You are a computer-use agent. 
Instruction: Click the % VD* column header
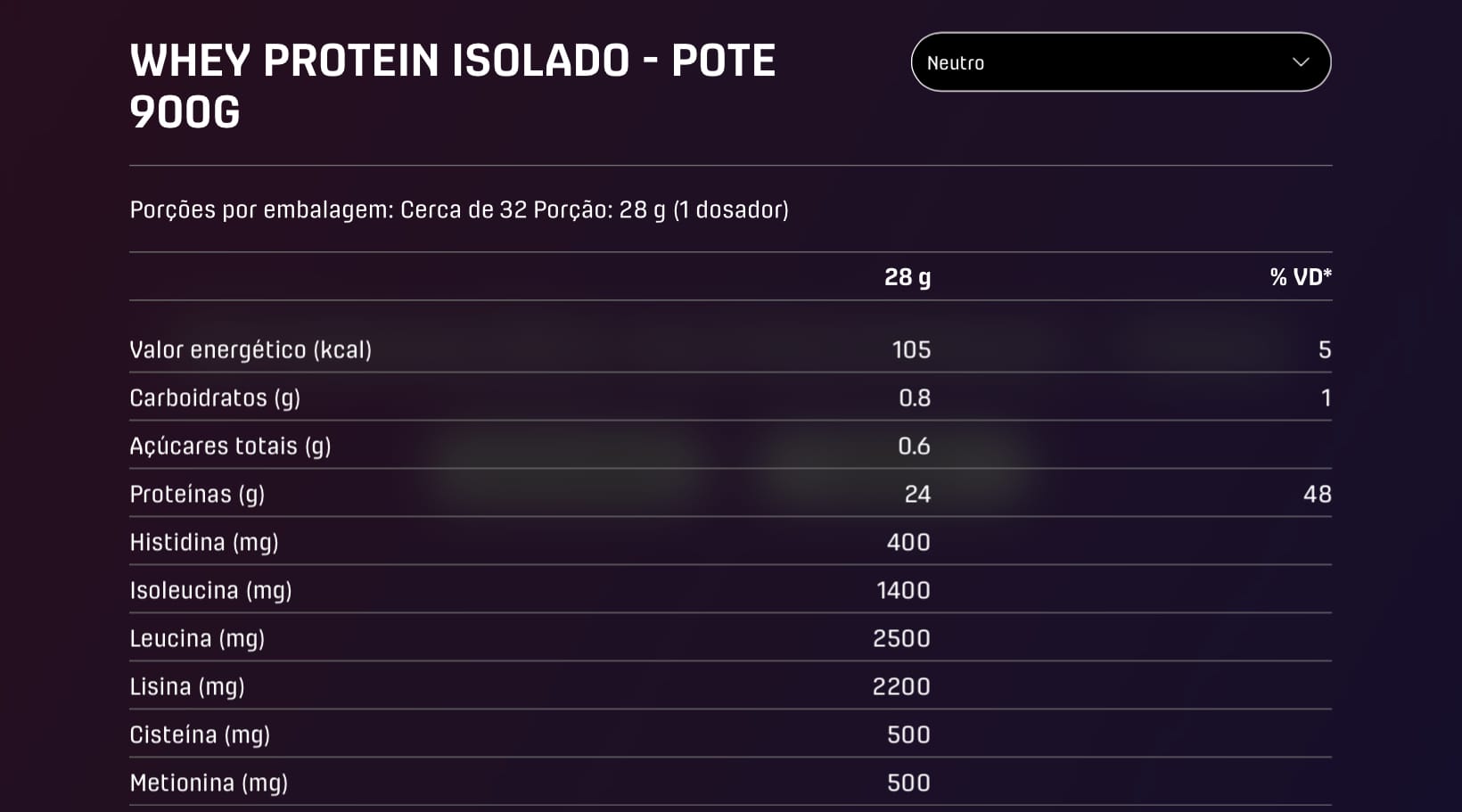1300,277
